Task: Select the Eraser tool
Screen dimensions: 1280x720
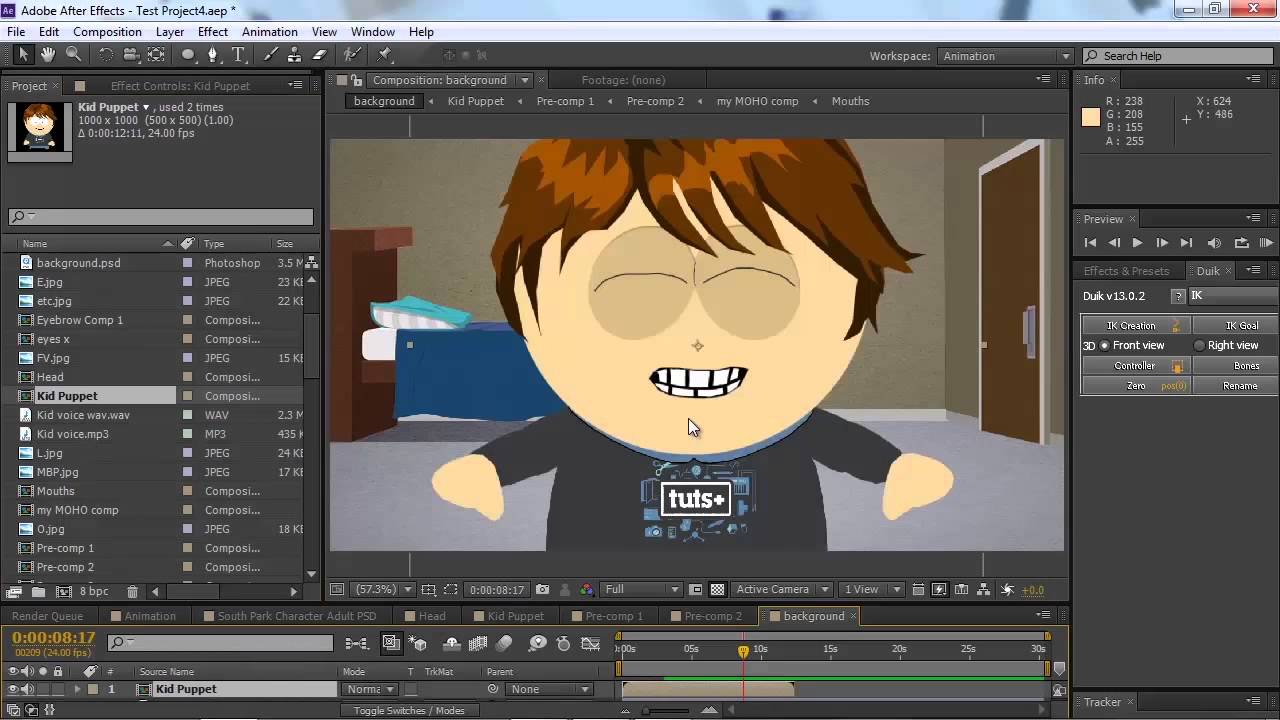Action: click(320, 55)
